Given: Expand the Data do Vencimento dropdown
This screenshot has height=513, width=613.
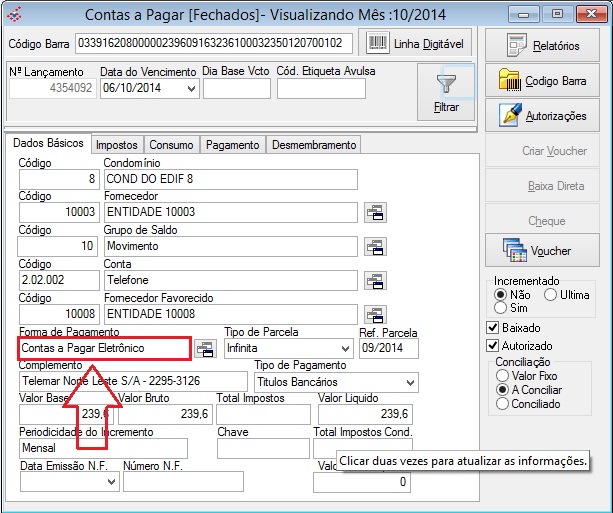Looking at the screenshot, I should click(x=191, y=88).
